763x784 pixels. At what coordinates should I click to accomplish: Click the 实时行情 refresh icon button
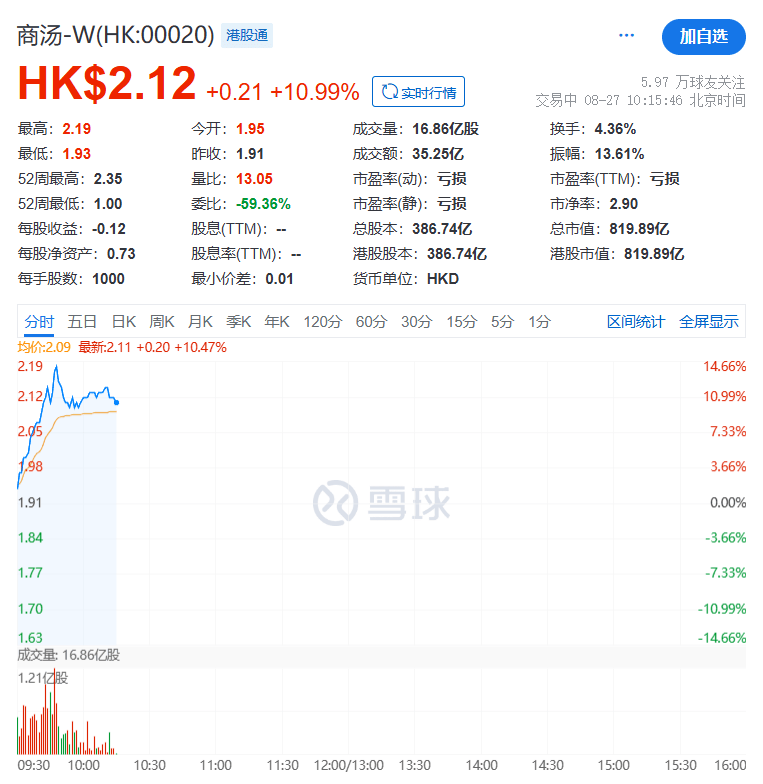tap(418, 93)
